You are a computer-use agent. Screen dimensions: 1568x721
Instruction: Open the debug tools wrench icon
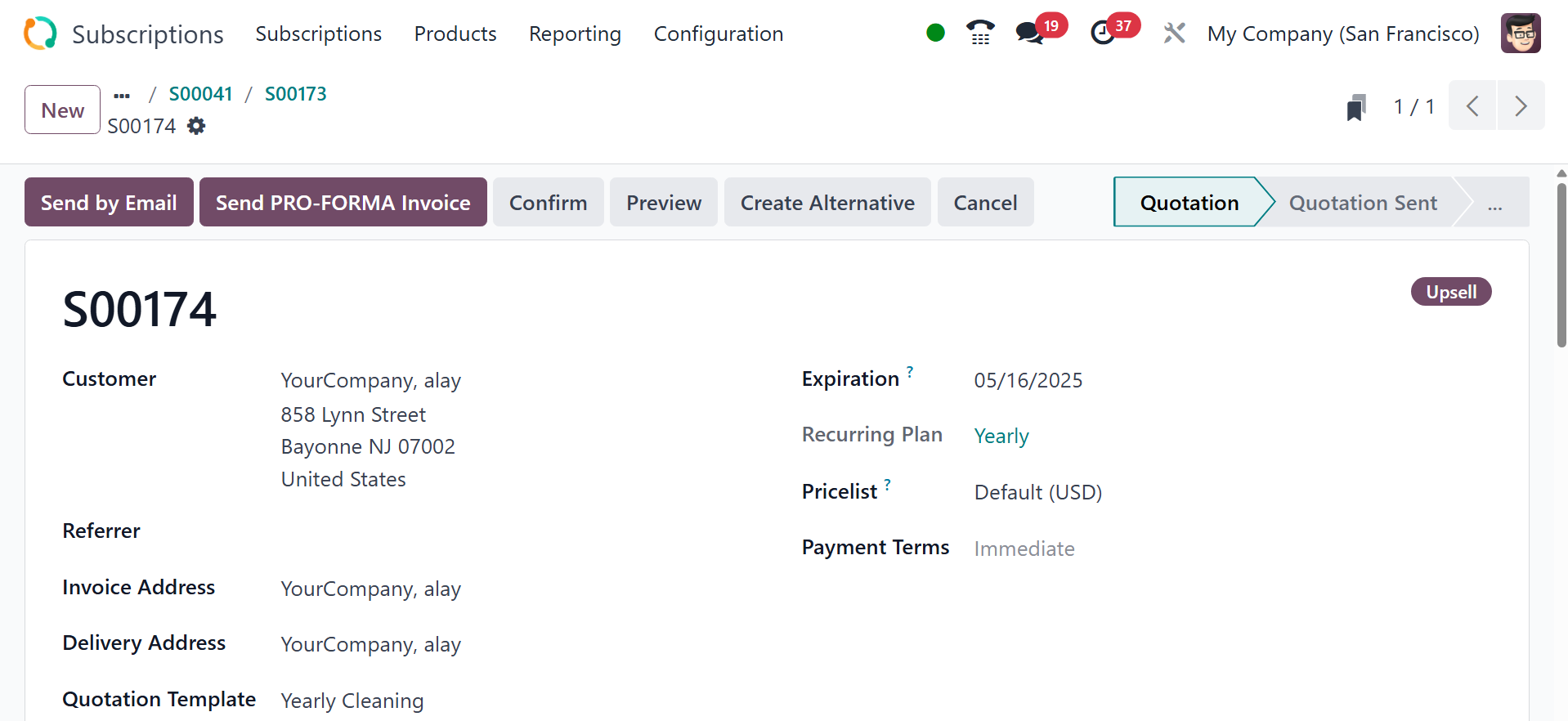tap(1174, 33)
